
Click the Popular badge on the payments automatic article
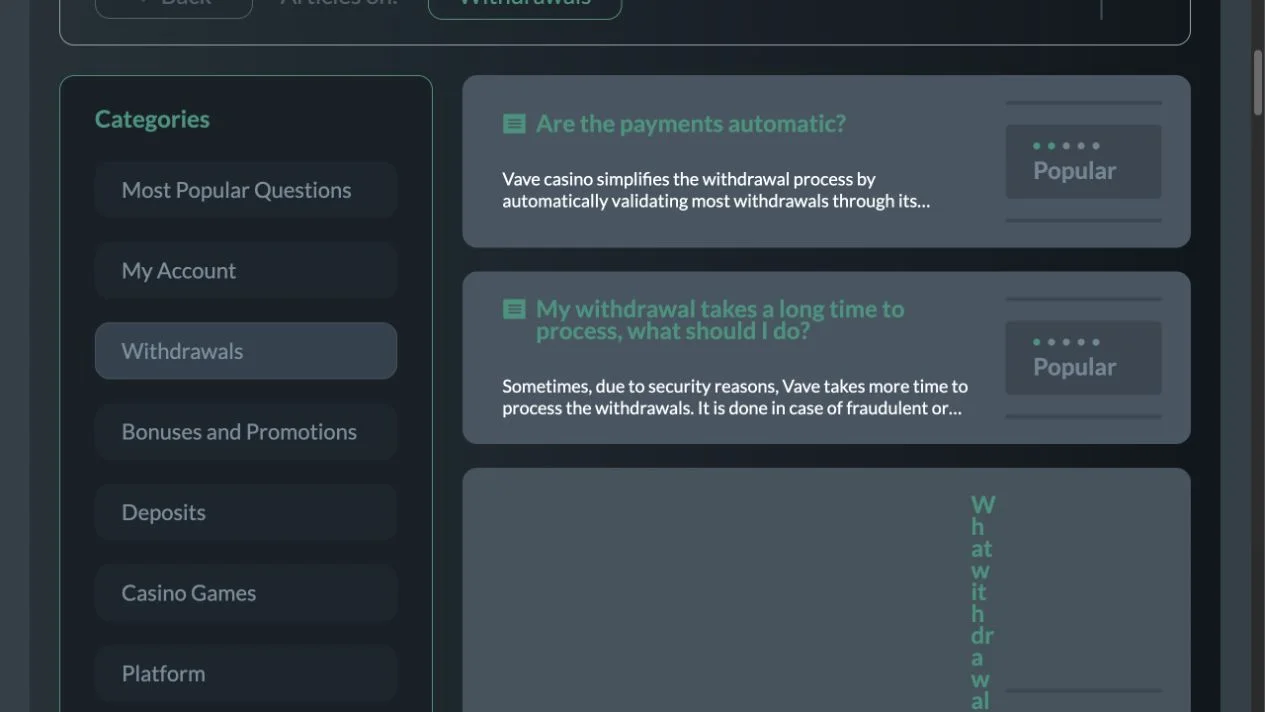point(1083,162)
